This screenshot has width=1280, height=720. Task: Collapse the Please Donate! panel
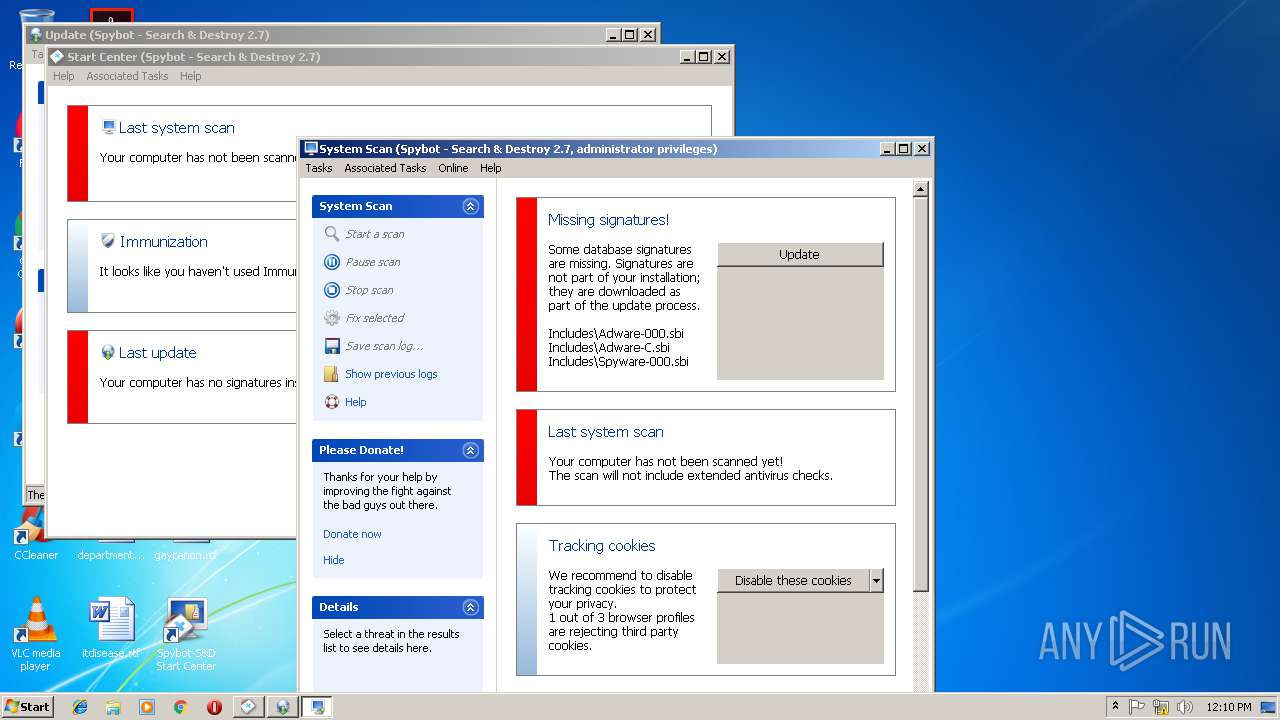(470, 450)
